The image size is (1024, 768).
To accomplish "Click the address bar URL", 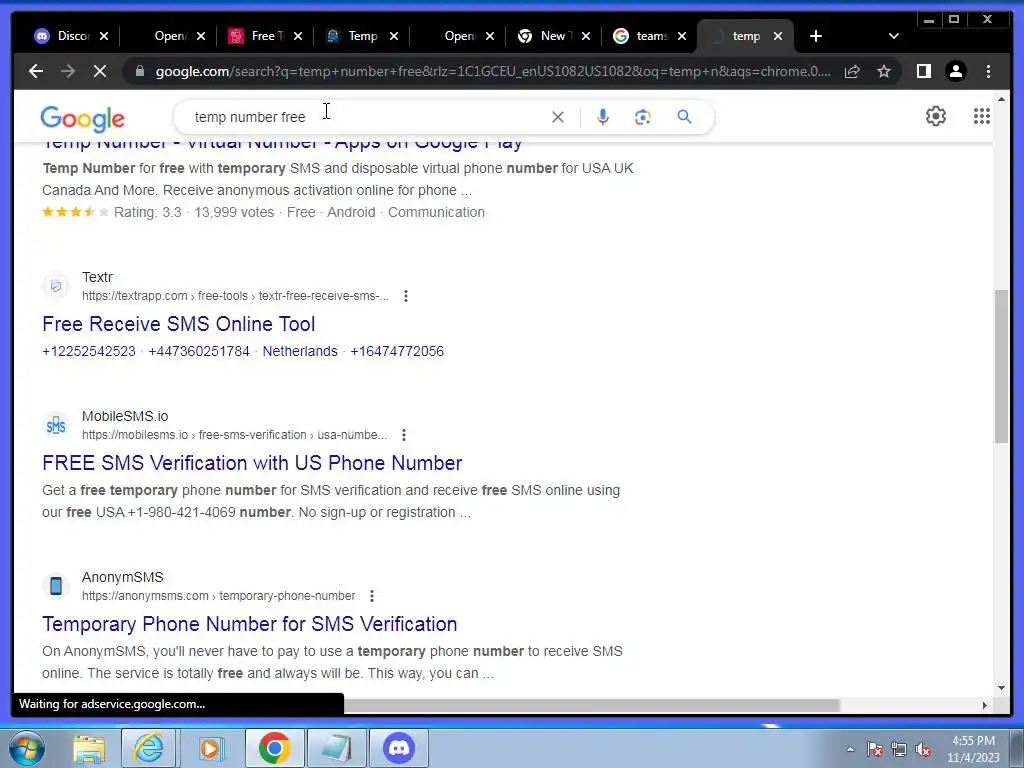I will [x=493, y=71].
